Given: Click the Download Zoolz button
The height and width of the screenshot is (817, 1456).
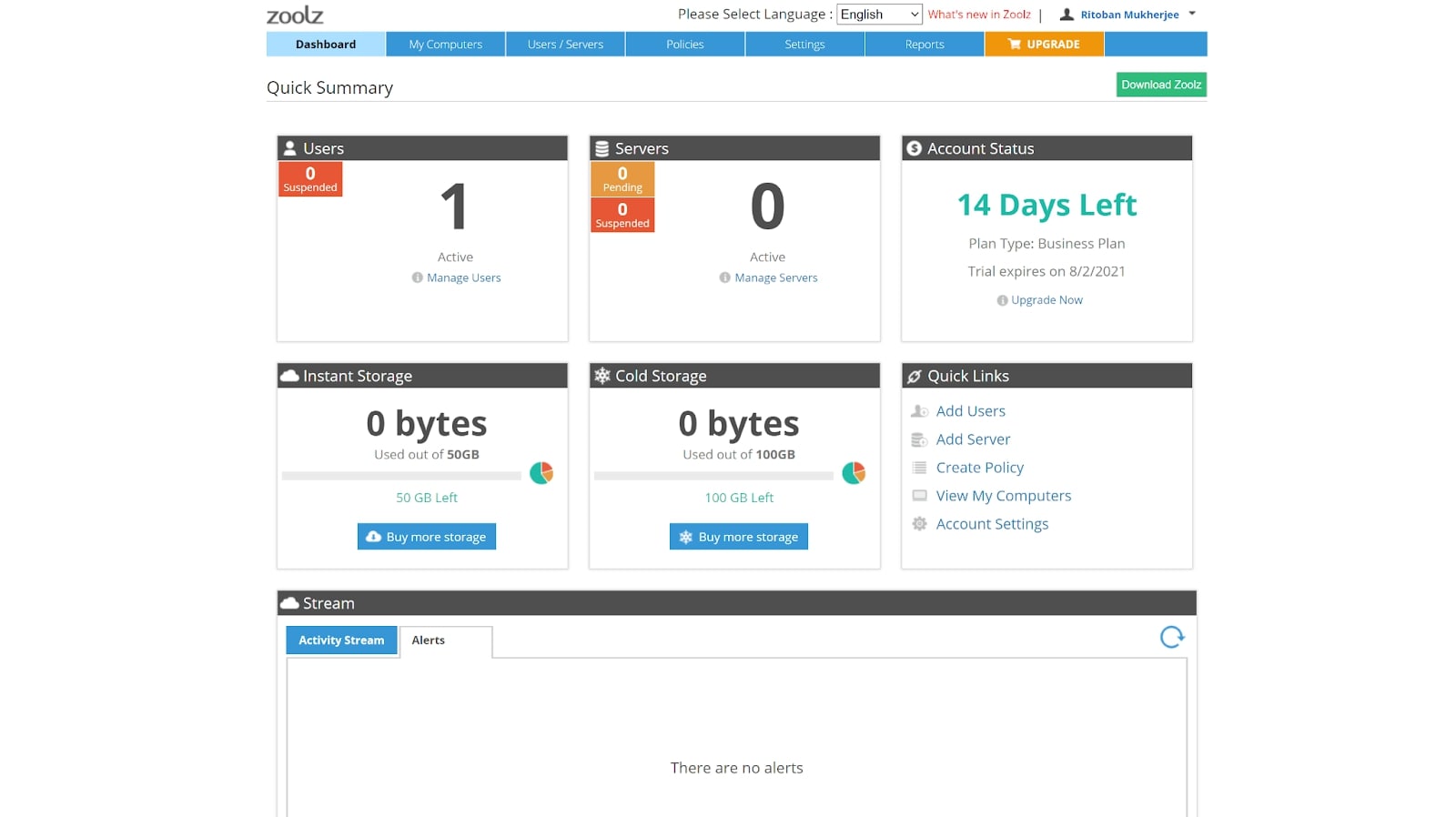Looking at the screenshot, I should point(1161,85).
